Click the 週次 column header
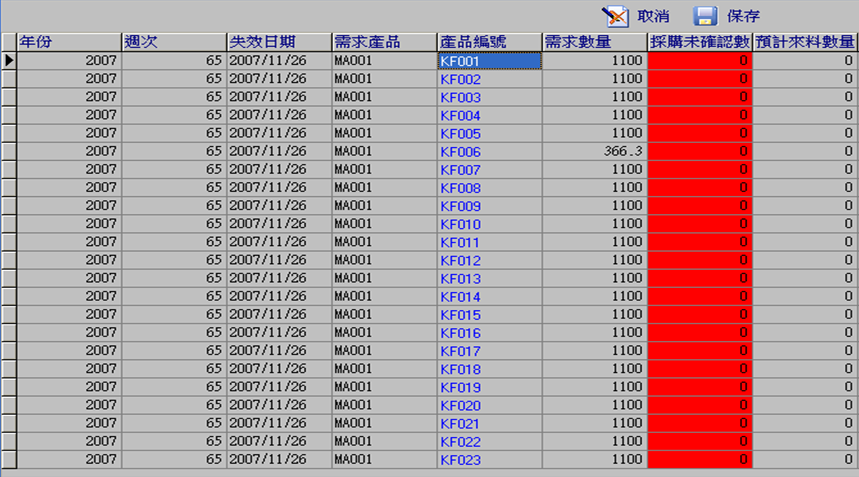The height and width of the screenshot is (477, 859). [174, 42]
